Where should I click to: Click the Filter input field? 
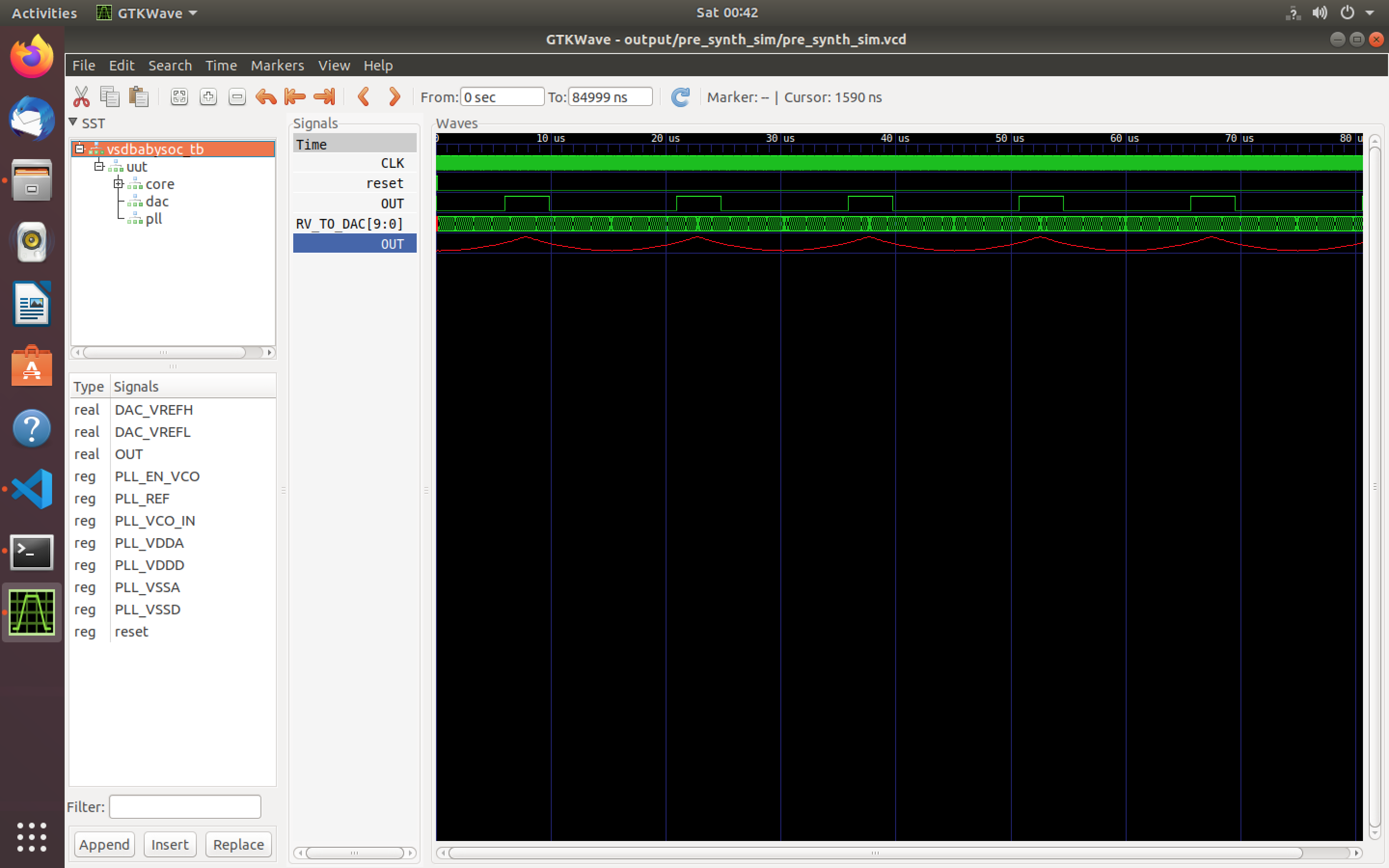pyautogui.click(x=185, y=807)
